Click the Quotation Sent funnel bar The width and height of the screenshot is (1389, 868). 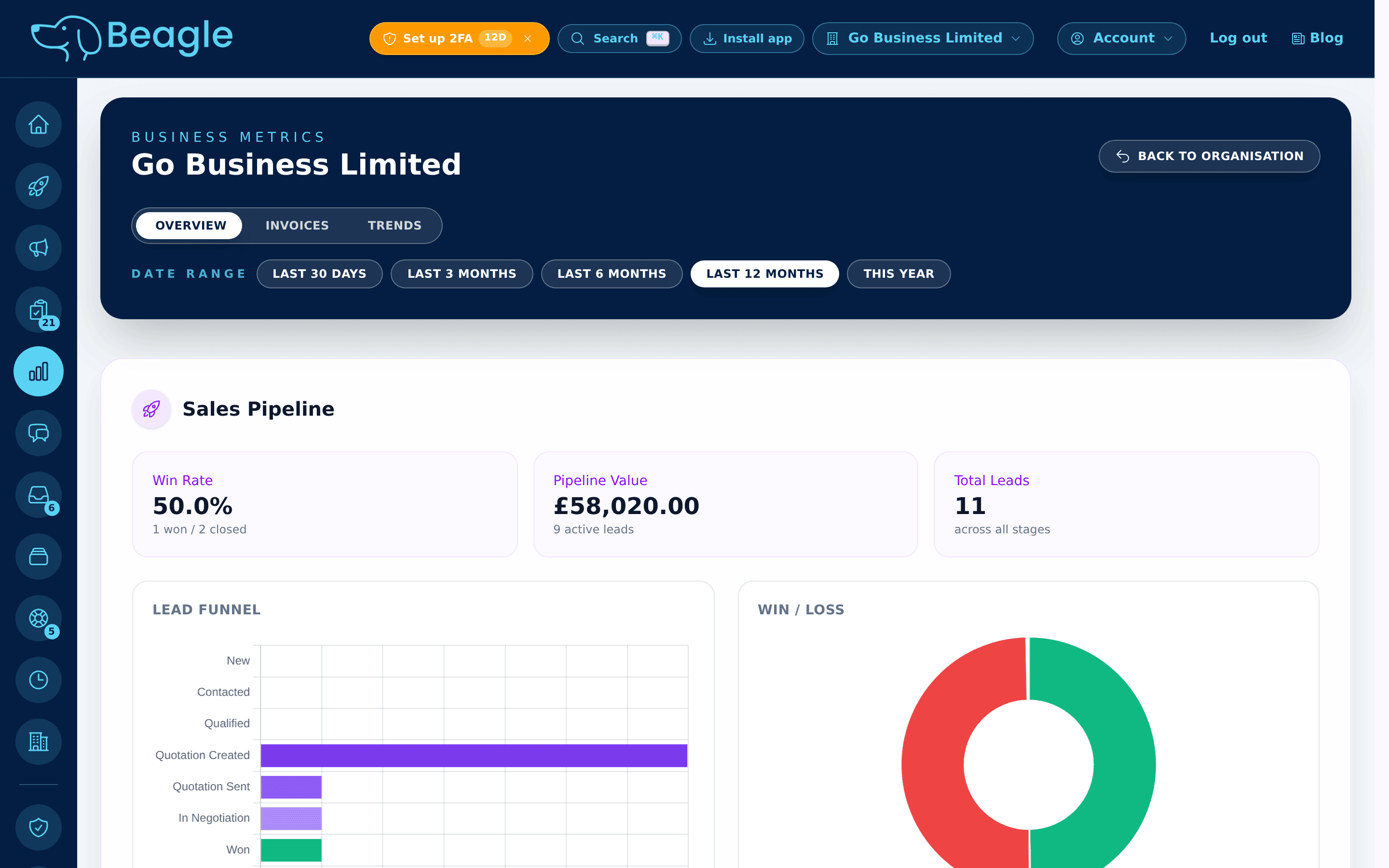(x=291, y=787)
